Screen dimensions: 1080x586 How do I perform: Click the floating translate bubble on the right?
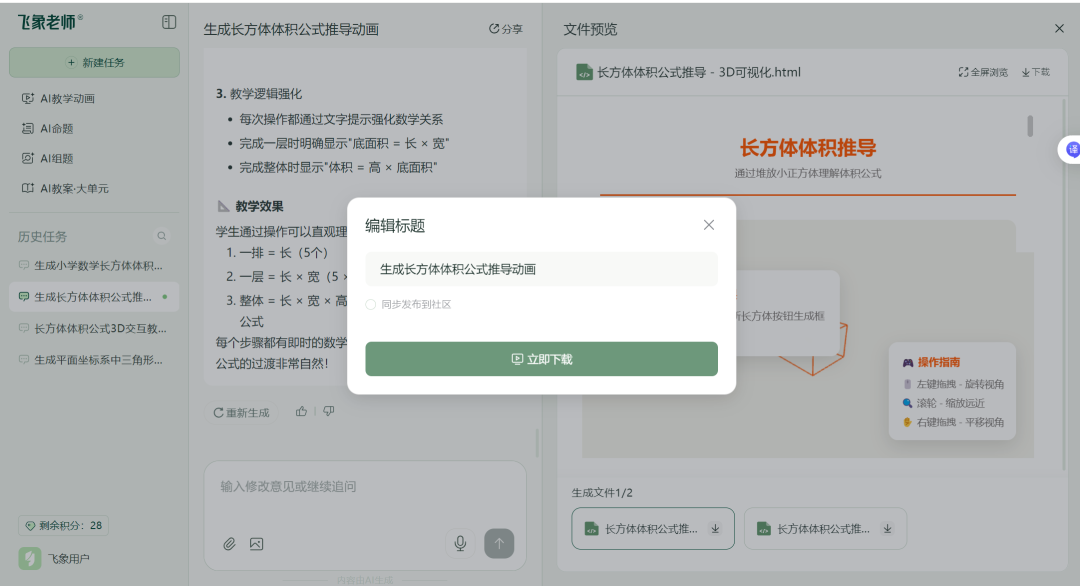(x=1073, y=149)
